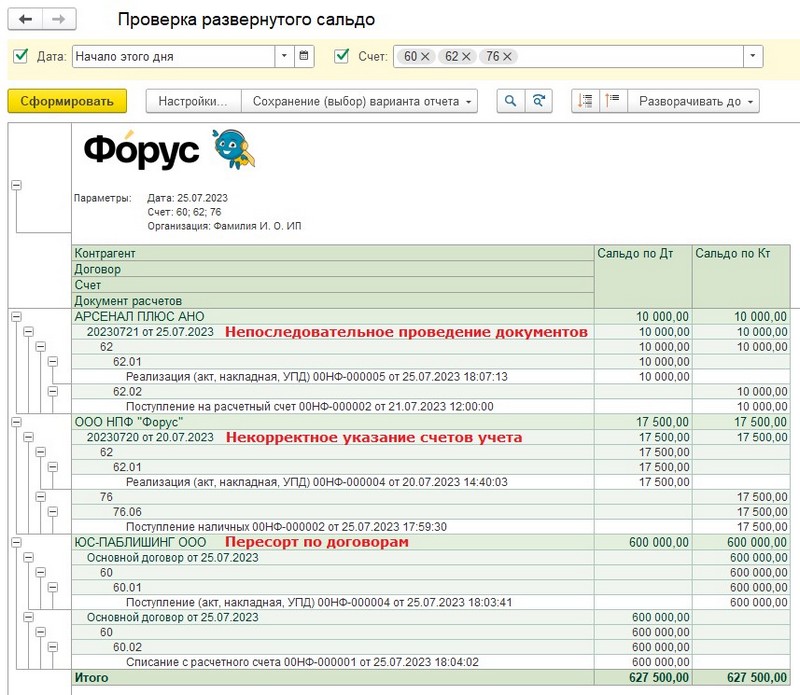Viewport: 800px width, 695px height.
Task: Open the Разворачивать до dropdown
Action: [694, 101]
